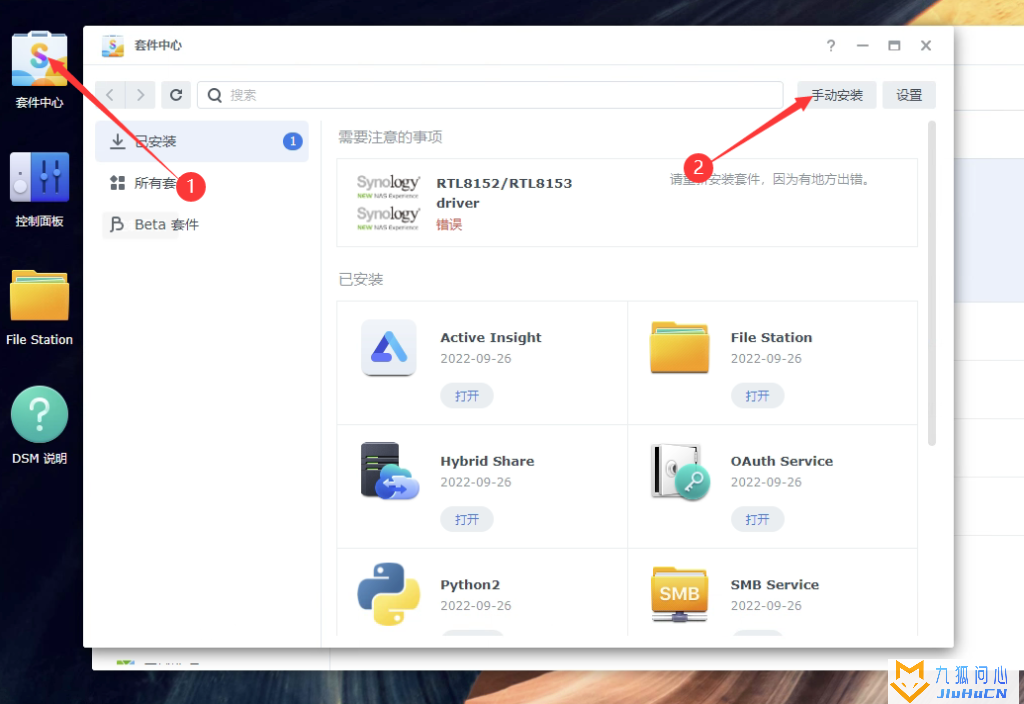Click the search field in Package Center
Screen dimensions: 1024x704
(490, 95)
